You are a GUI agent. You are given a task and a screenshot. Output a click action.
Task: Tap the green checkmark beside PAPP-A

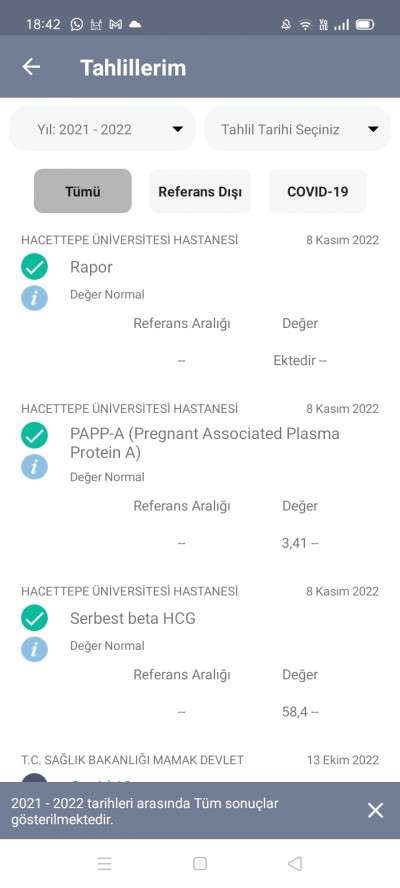point(35,436)
